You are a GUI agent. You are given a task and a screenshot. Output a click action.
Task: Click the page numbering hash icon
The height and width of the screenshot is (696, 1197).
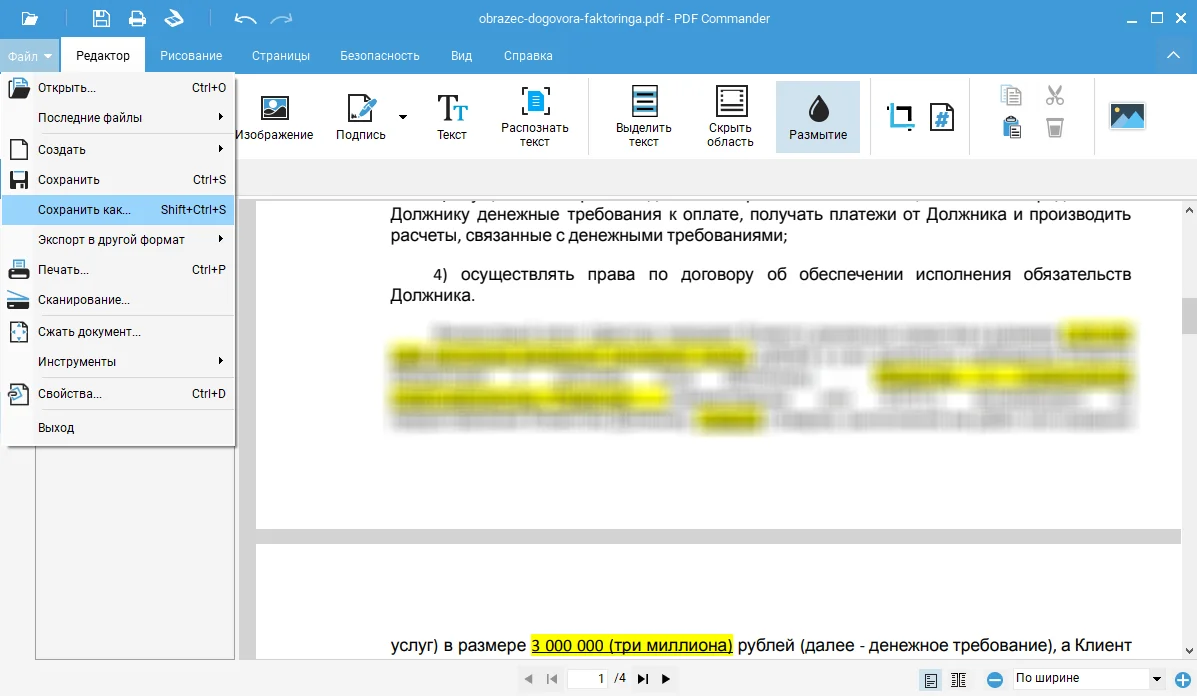point(941,116)
